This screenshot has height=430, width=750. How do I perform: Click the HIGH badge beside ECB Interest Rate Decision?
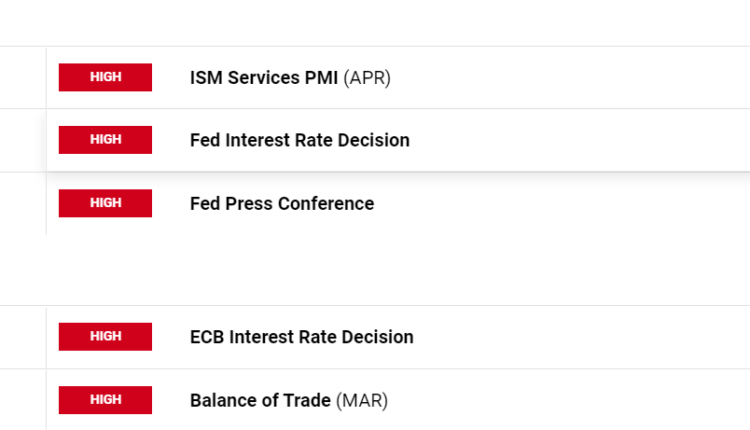coord(105,337)
